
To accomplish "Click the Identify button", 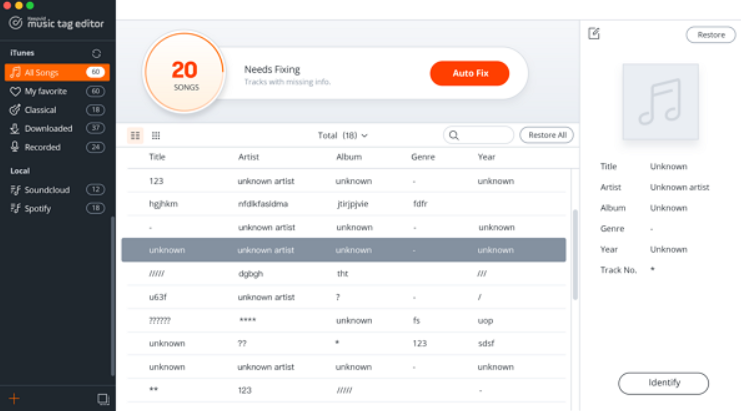I will pyautogui.click(x=663, y=383).
